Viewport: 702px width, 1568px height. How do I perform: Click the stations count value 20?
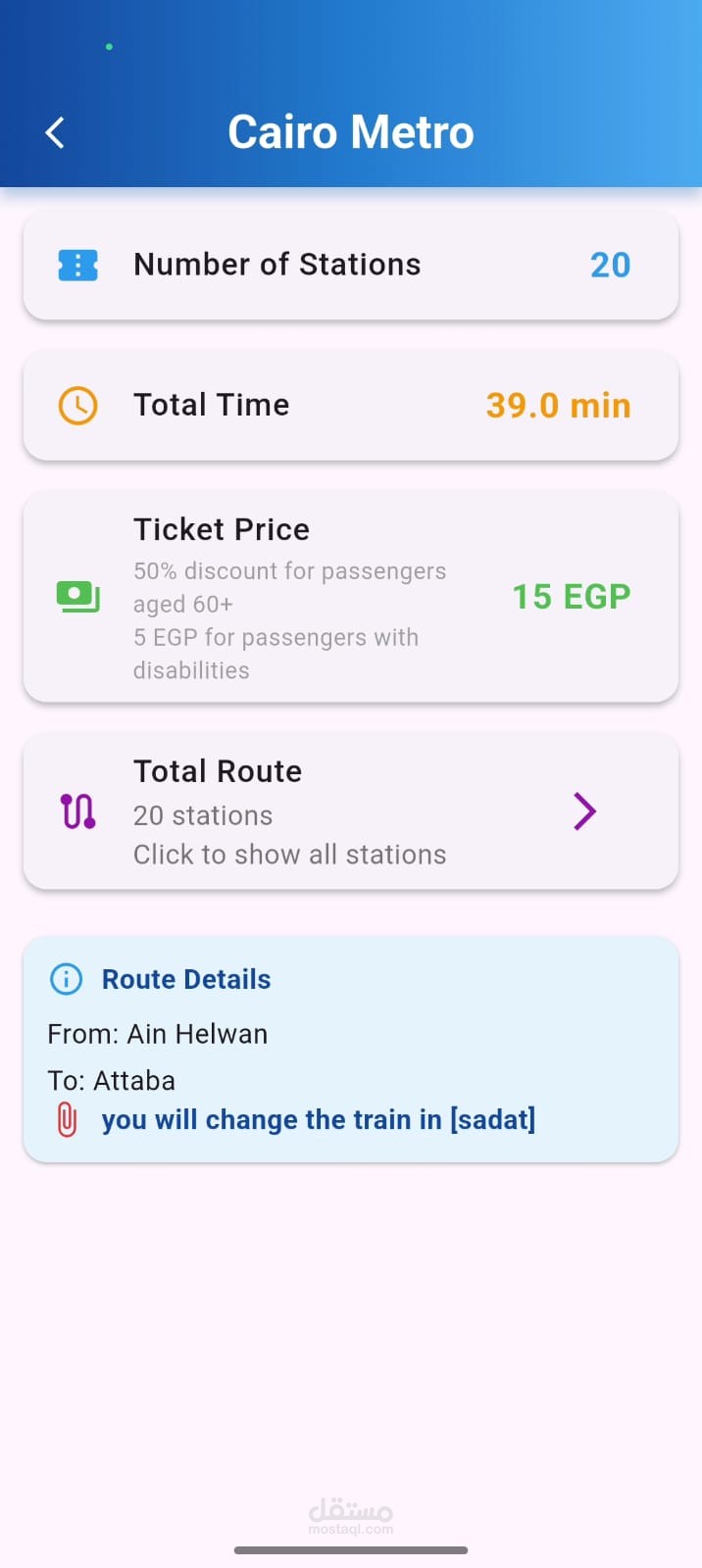(610, 265)
